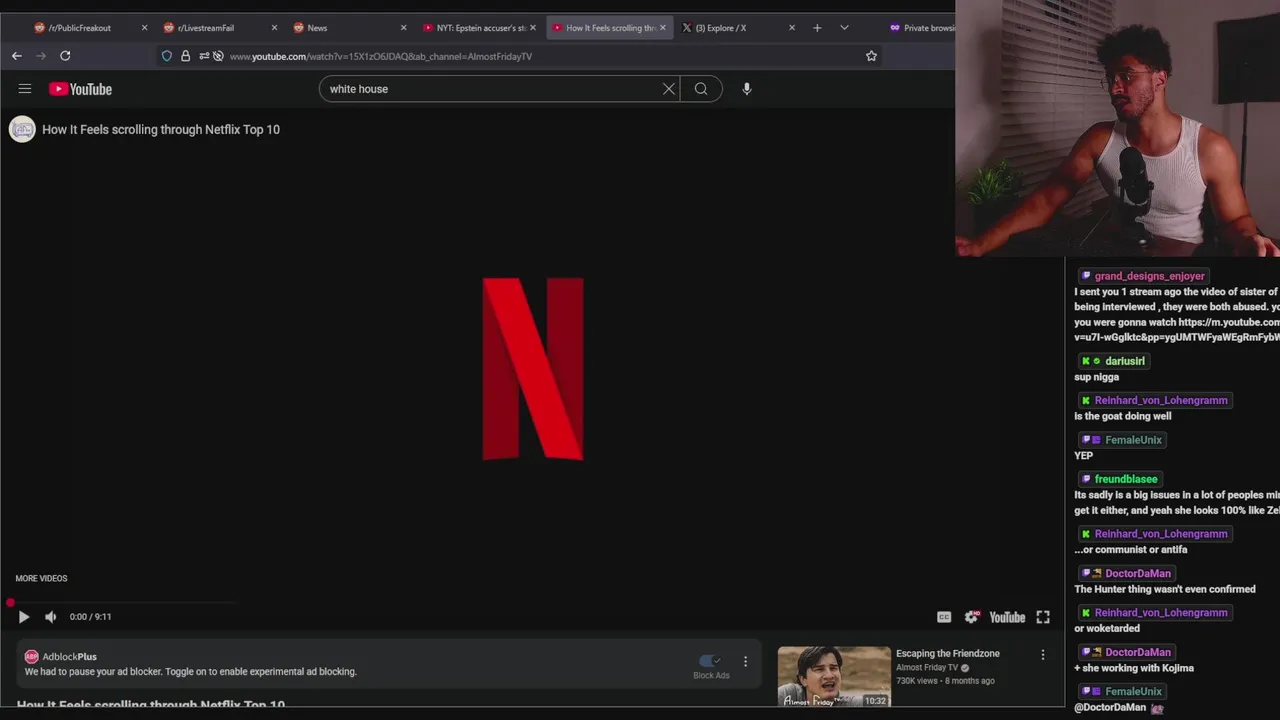The image size is (1280, 720).
Task: Click username freundblasee in chat
Action: coord(1125,479)
